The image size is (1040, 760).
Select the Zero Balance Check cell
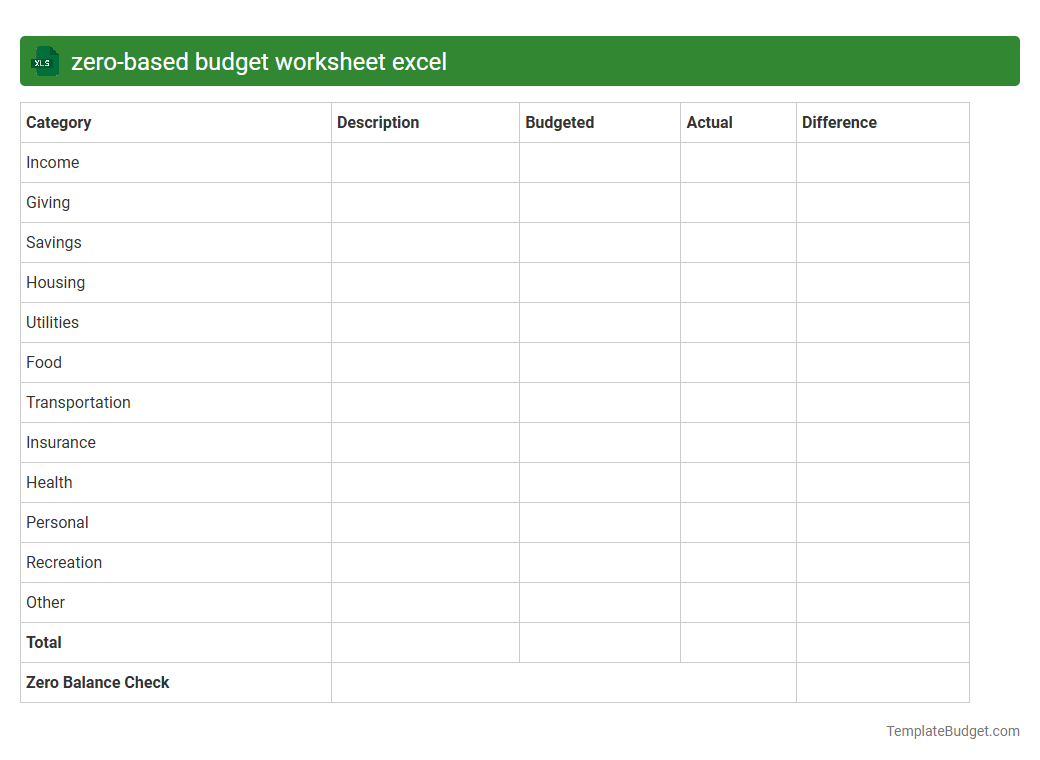click(97, 682)
